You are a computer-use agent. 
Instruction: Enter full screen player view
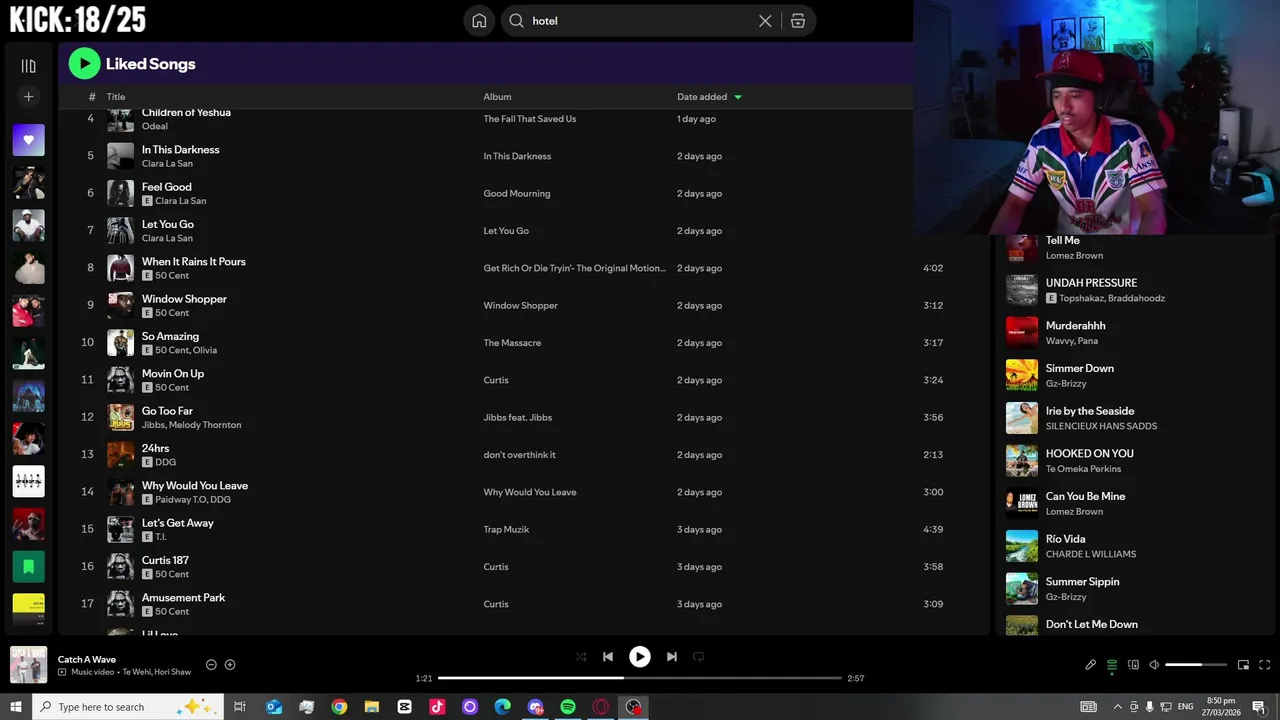[1264, 665]
